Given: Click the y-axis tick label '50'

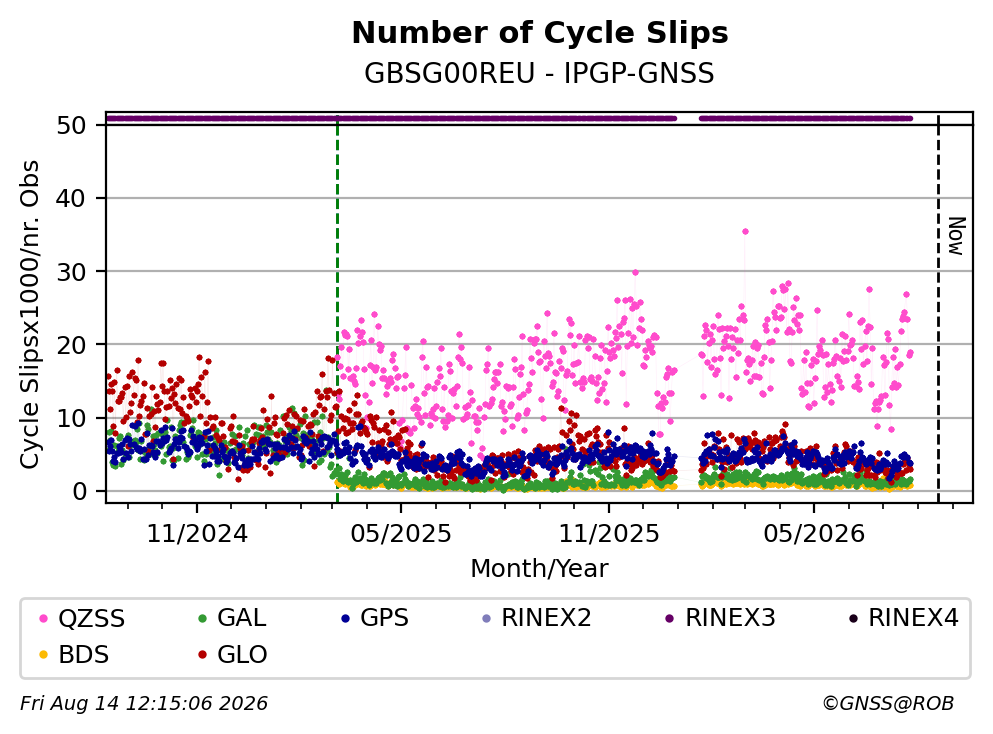Looking at the screenshot, I should pos(72,125).
